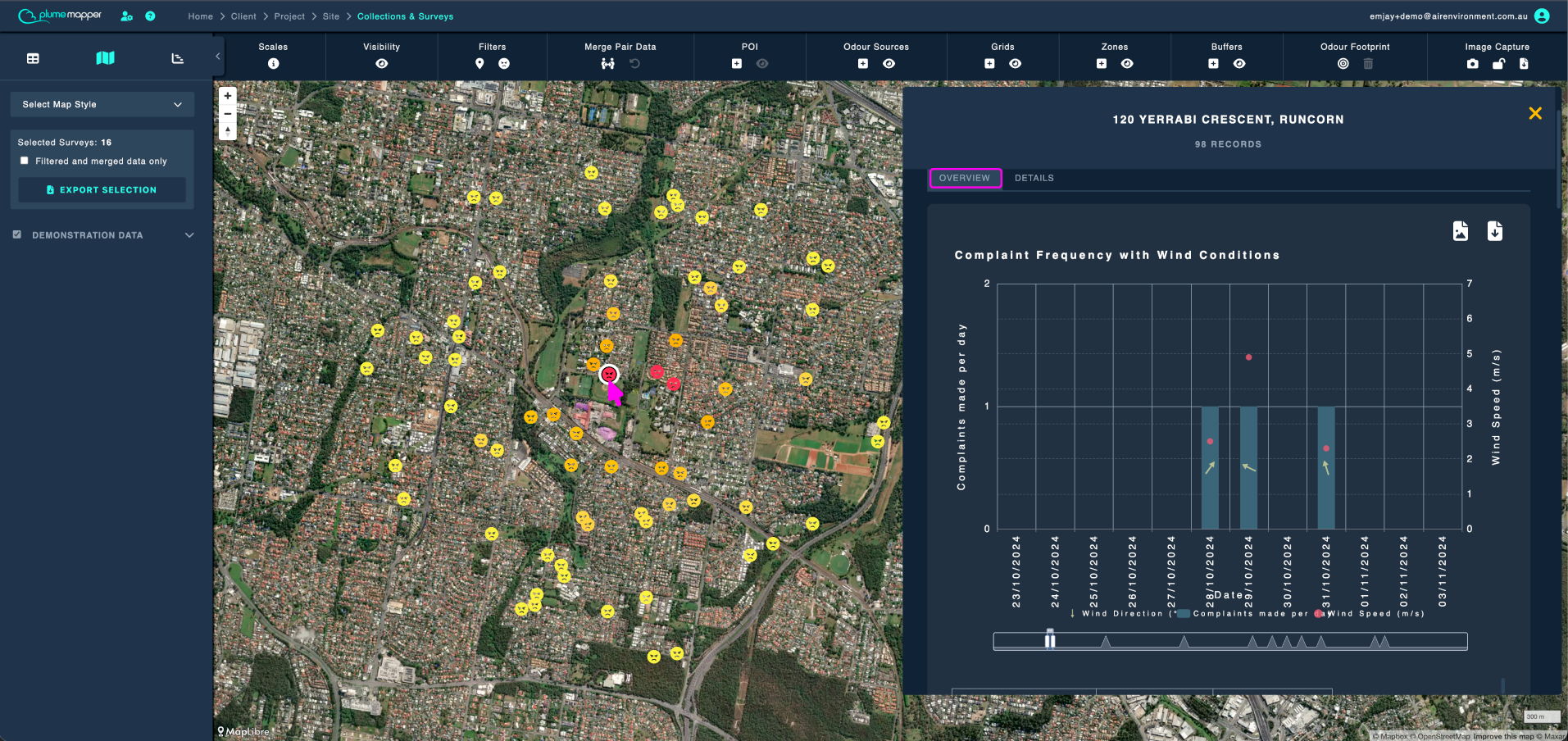
Task: Toggle POI visibility eye icon
Action: [x=762, y=63]
